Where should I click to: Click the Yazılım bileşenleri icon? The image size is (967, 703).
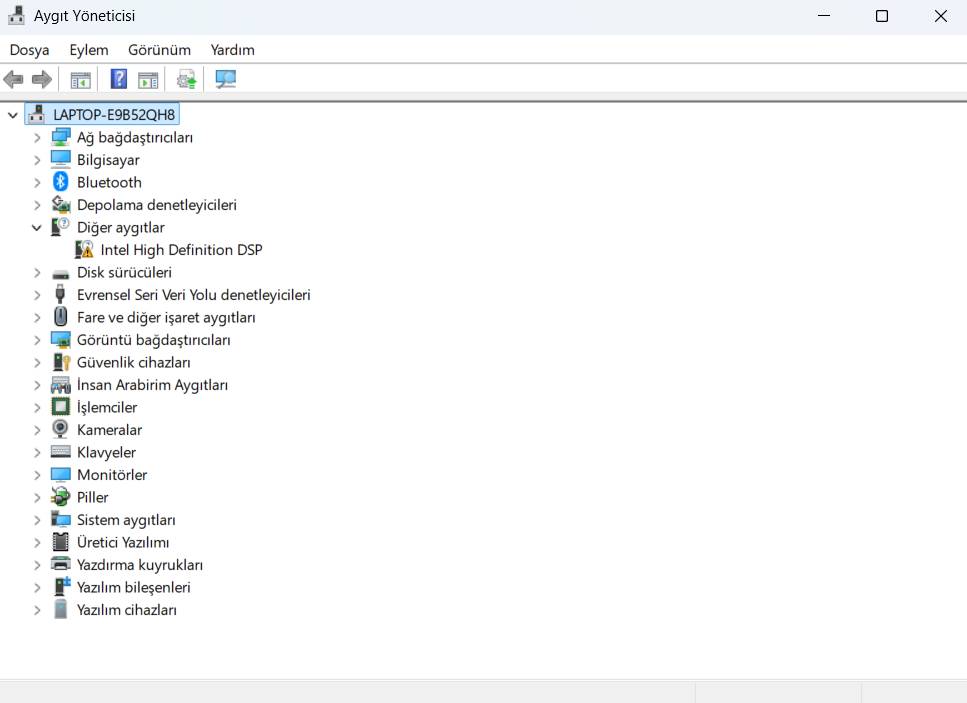62,586
